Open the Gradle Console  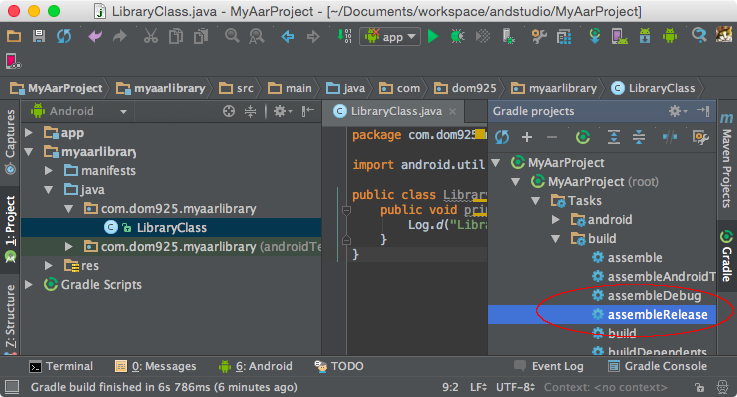tap(657, 366)
